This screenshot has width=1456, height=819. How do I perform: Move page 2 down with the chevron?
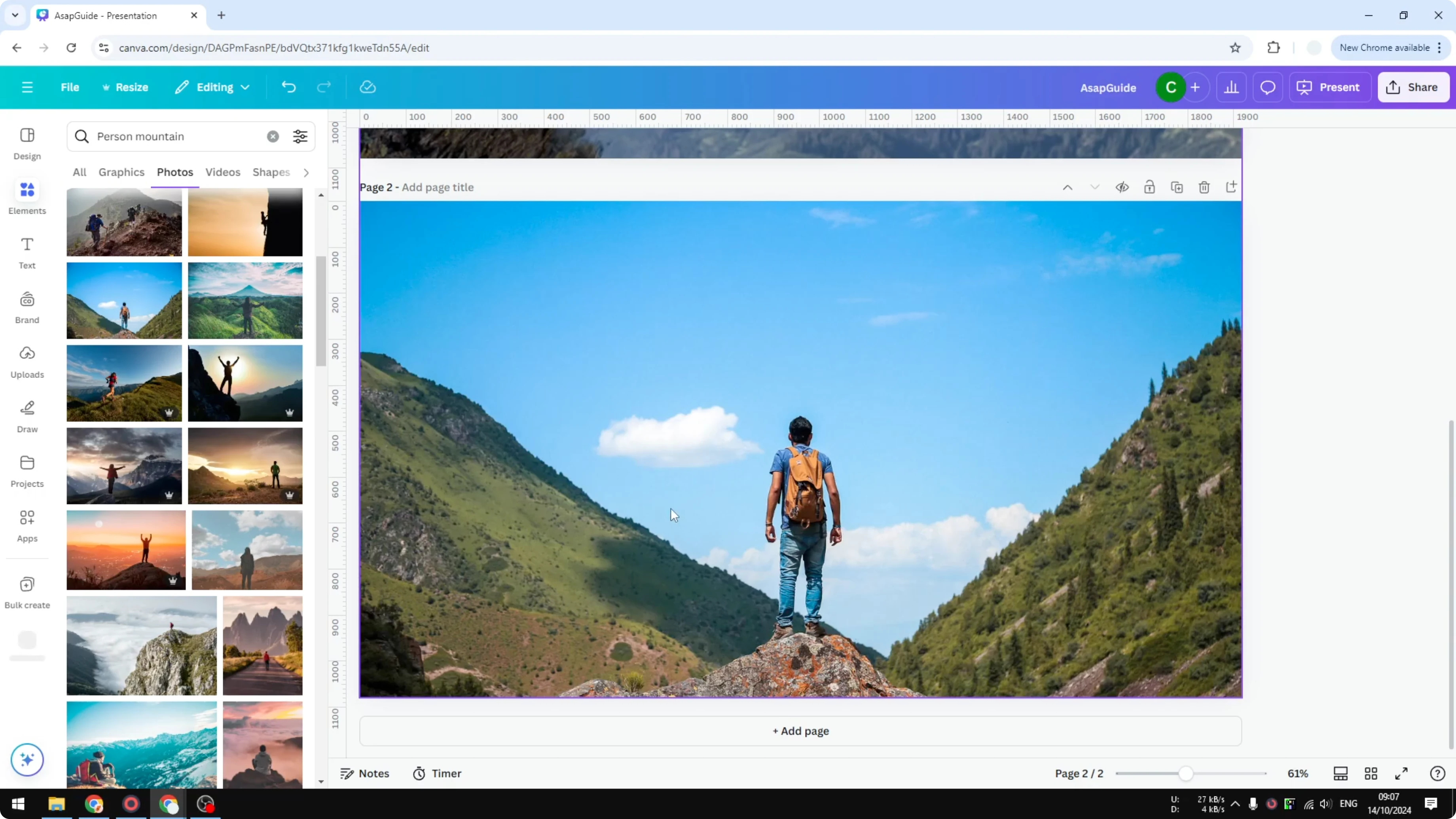pyautogui.click(x=1095, y=187)
